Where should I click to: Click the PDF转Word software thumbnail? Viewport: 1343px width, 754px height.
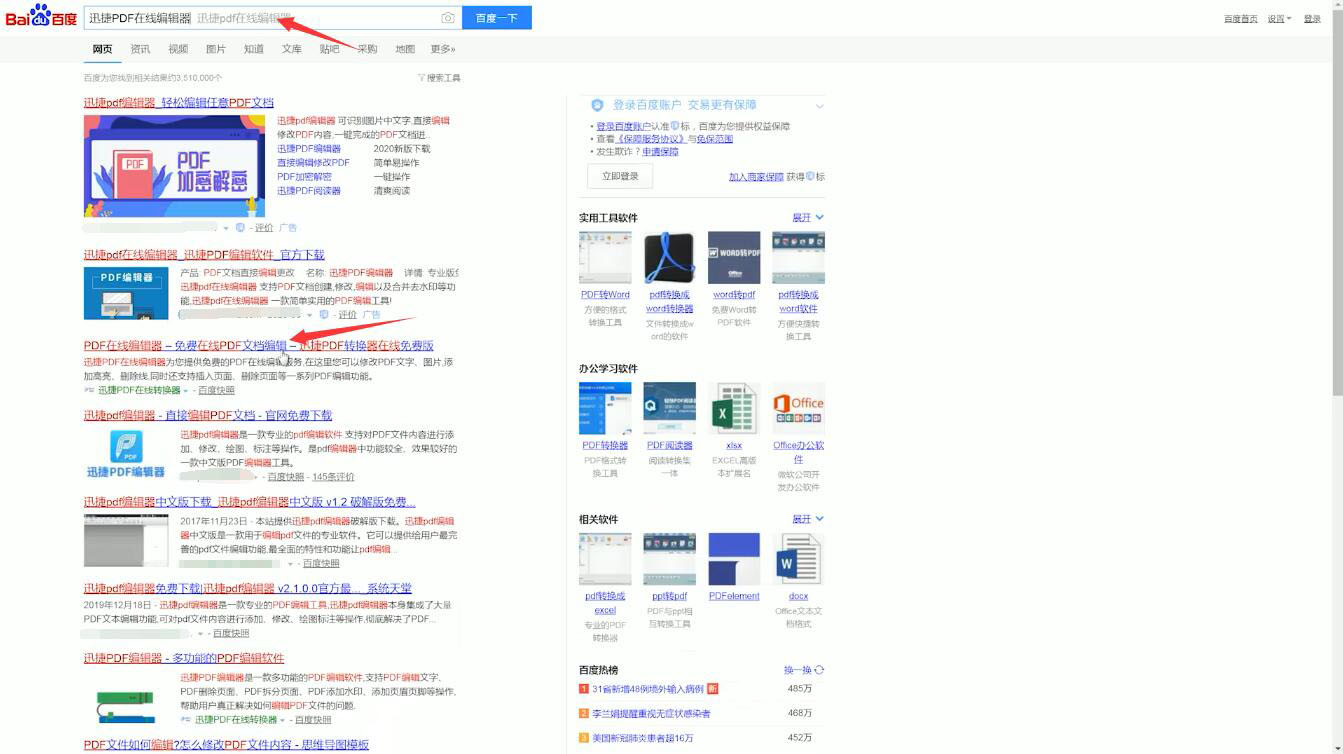click(605, 258)
